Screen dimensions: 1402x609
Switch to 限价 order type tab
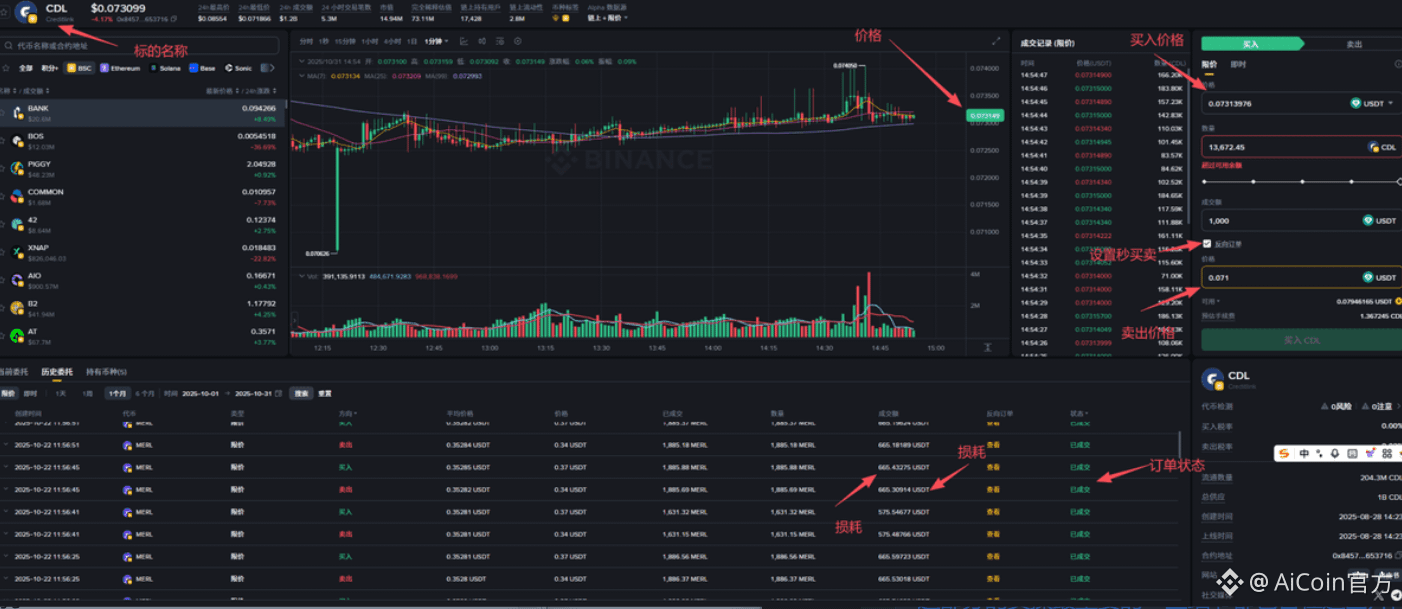[1209, 64]
